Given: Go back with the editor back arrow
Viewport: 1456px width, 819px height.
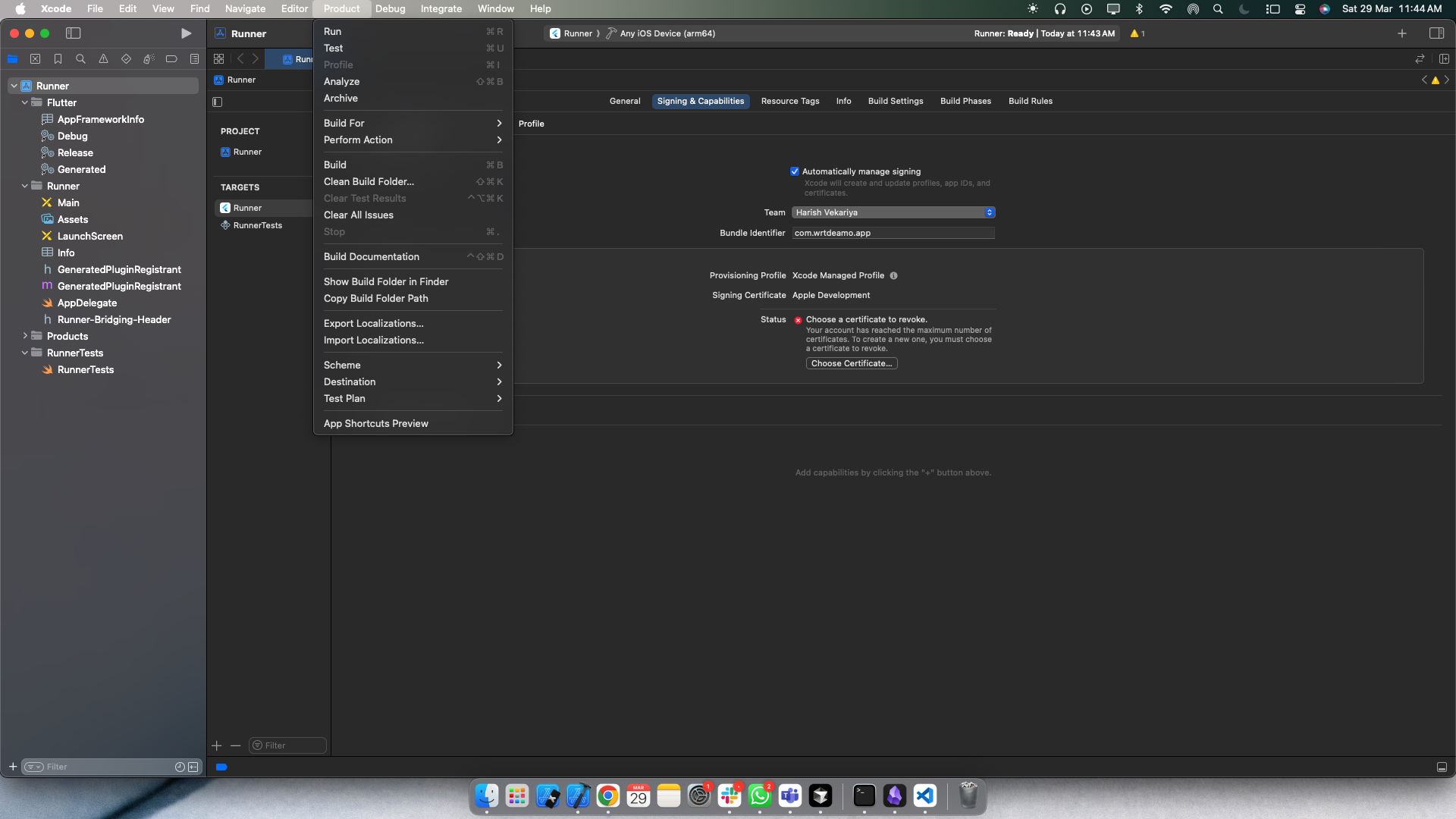Looking at the screenshot, I should click(x=240, y=59).
